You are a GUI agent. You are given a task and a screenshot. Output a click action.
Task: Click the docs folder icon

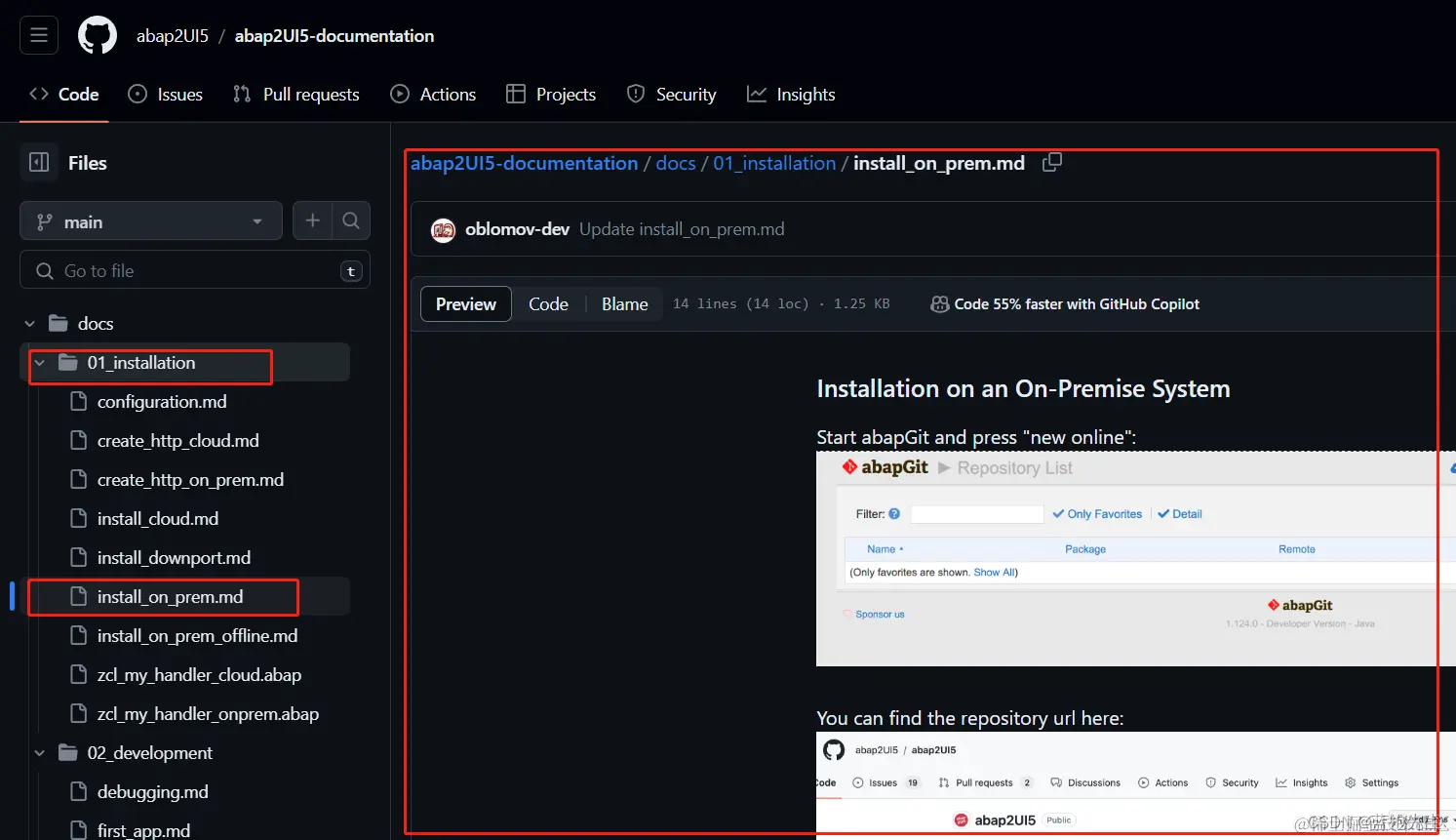[59, 323]
